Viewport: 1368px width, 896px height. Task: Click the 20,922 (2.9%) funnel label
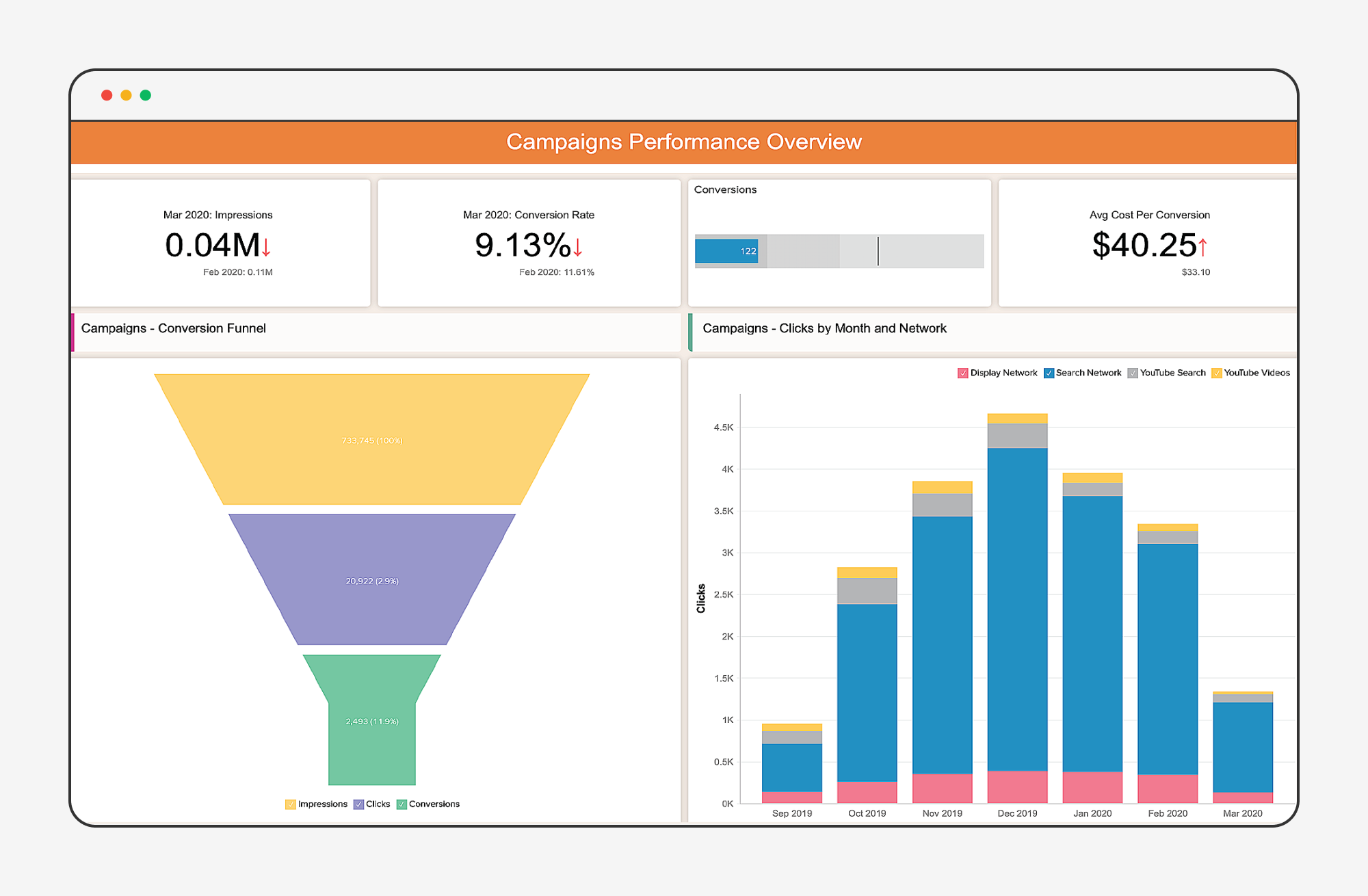[372, 581]
